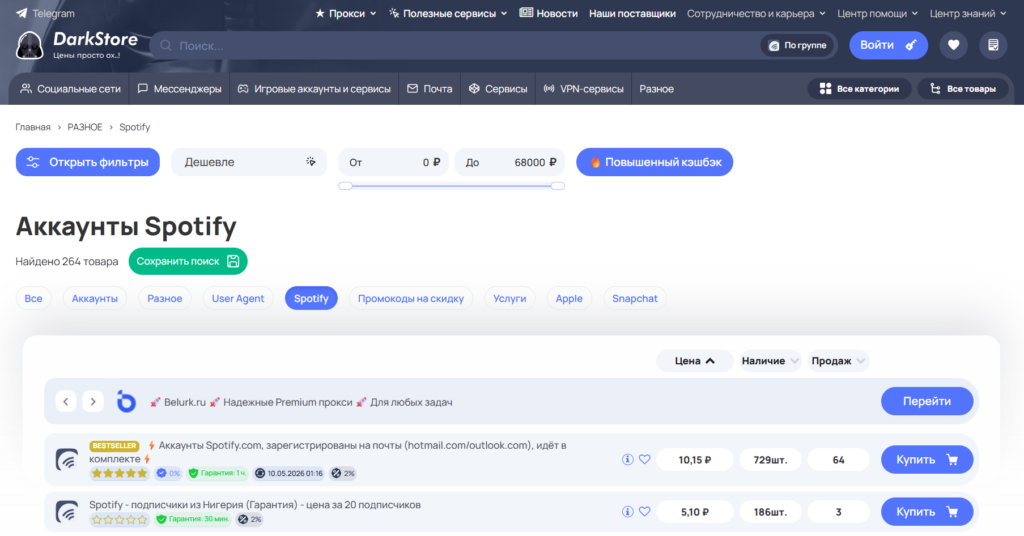
Task: Click Купить for 10,15 ₽ product
Action: 927,460
